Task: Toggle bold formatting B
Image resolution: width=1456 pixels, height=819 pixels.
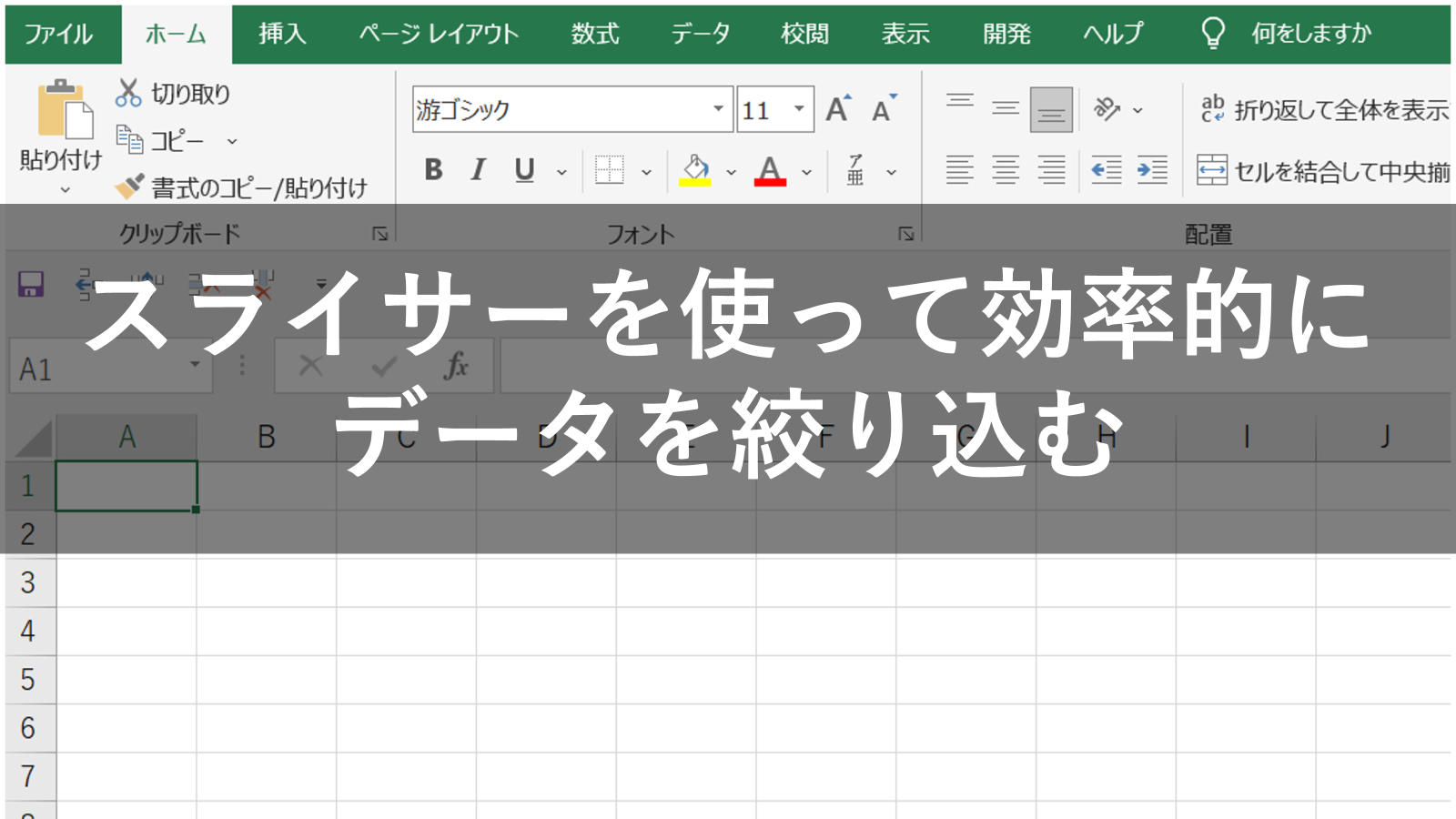Action: point(433,170)
